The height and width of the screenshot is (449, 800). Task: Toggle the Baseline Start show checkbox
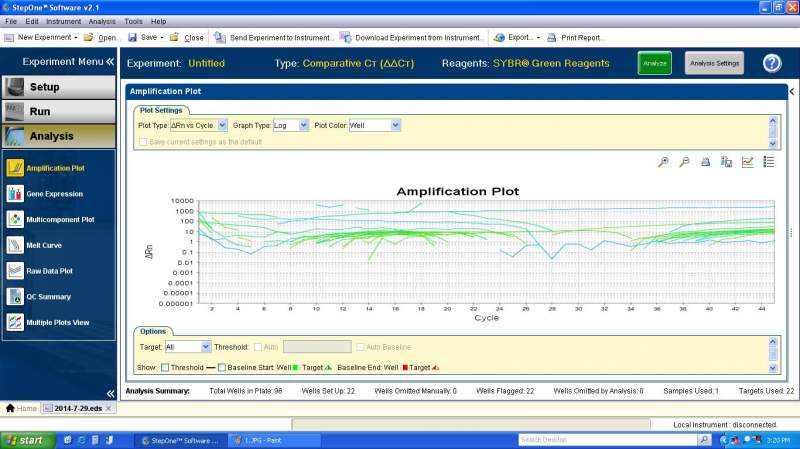[222, 367]
